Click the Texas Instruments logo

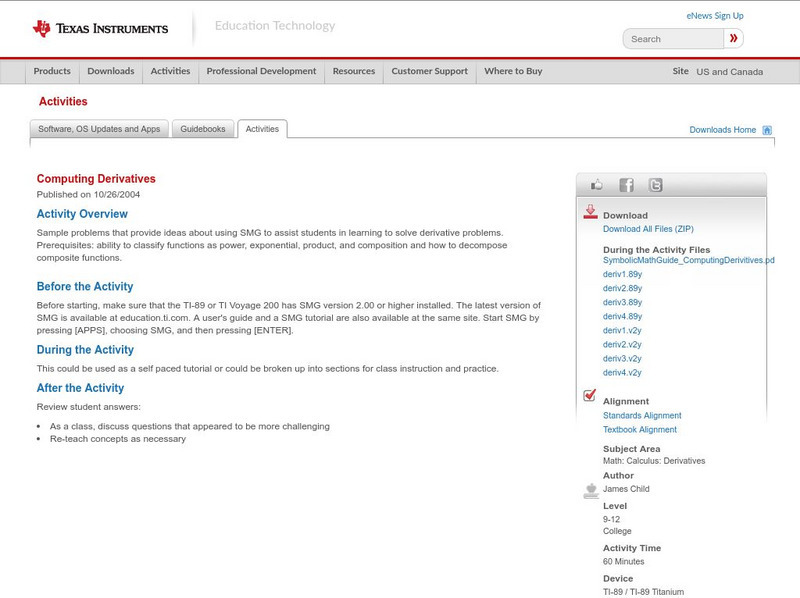100,29
